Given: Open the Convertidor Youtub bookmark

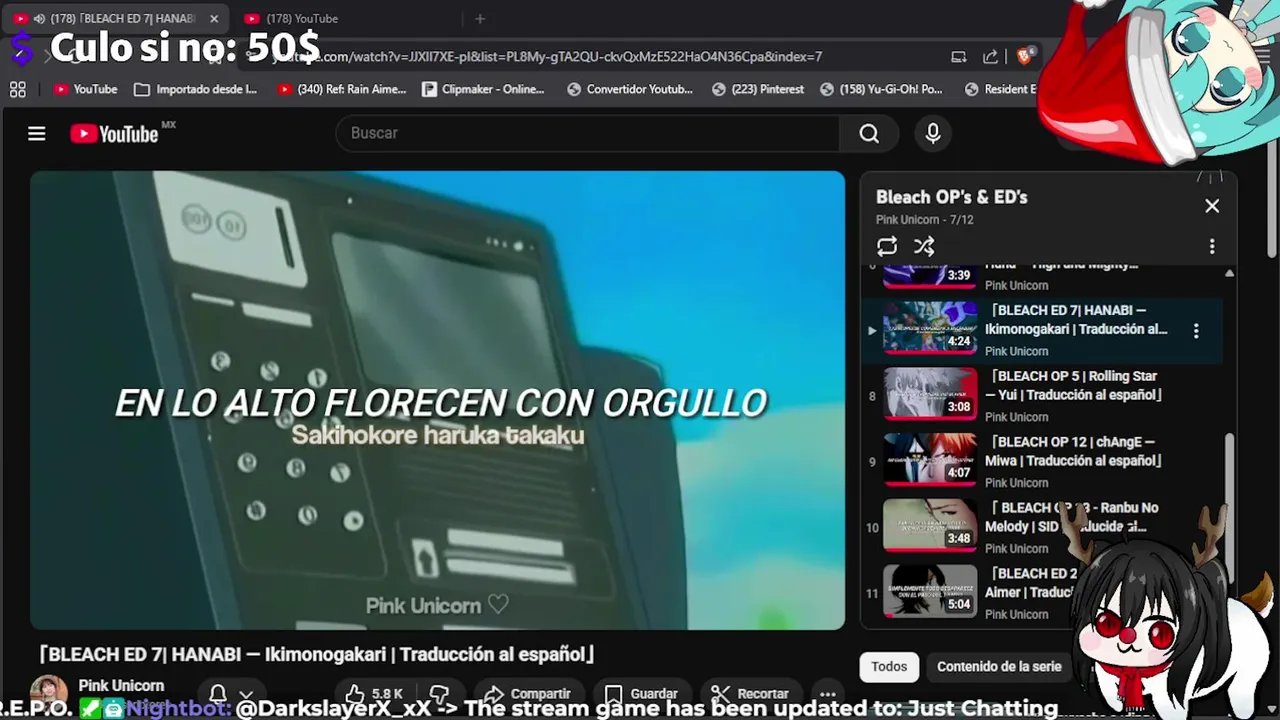Looking at the screenshot, I should click(630, 89).
